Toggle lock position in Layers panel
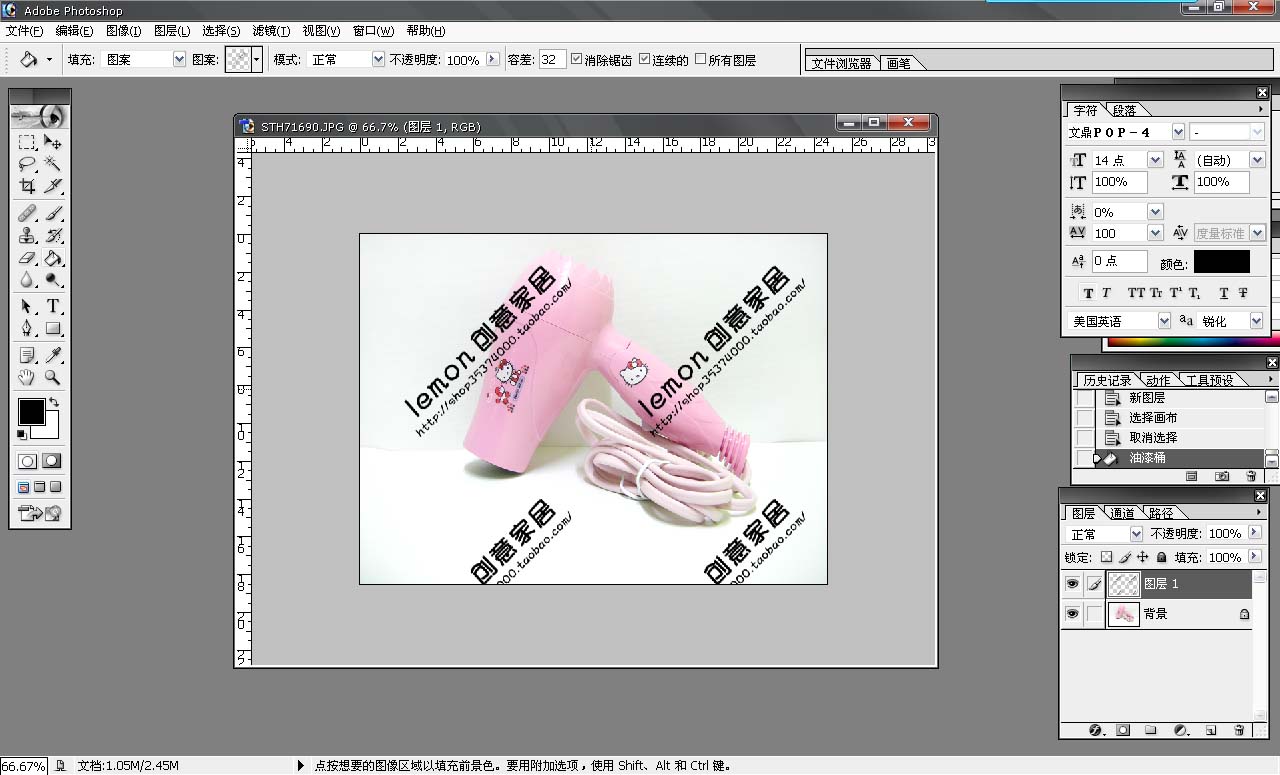Screen dimensions: 1280x775 tap(1143, 557)
